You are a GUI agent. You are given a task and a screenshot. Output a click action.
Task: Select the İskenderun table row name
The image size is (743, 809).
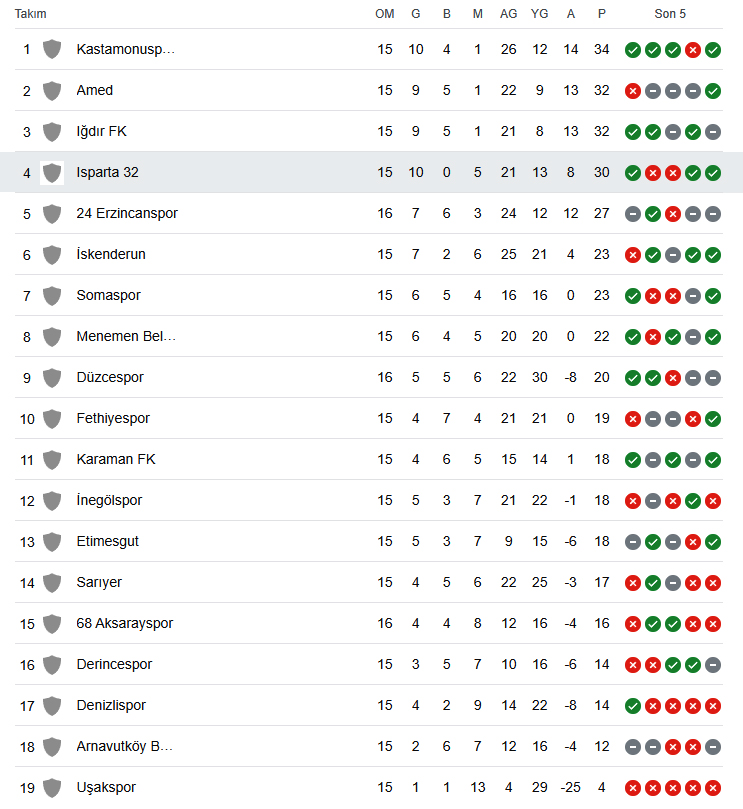point(111,254)
